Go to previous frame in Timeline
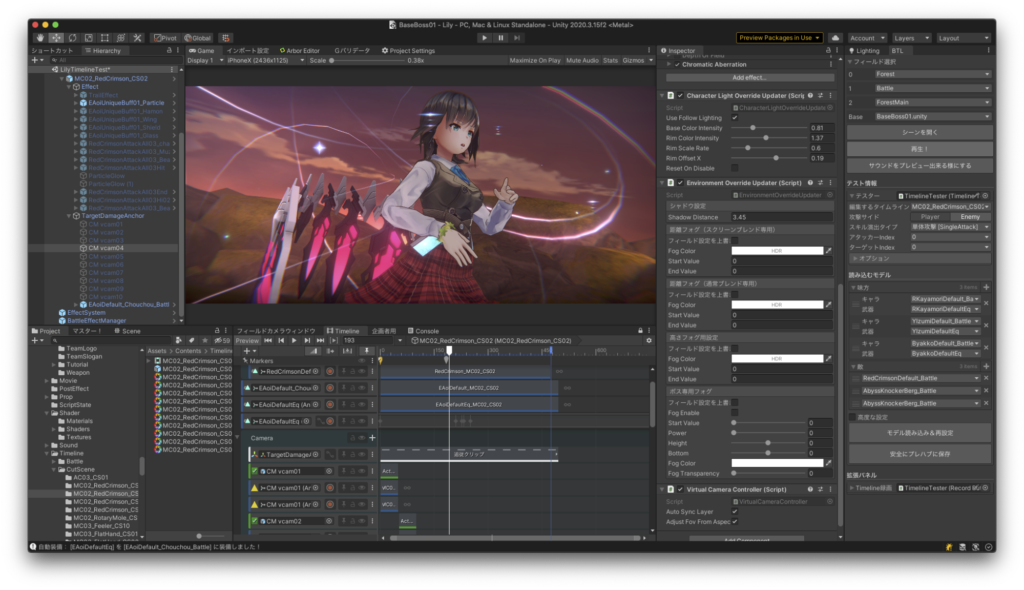The height and width of the screenshot is (590, 1024). tap(281, 340)
